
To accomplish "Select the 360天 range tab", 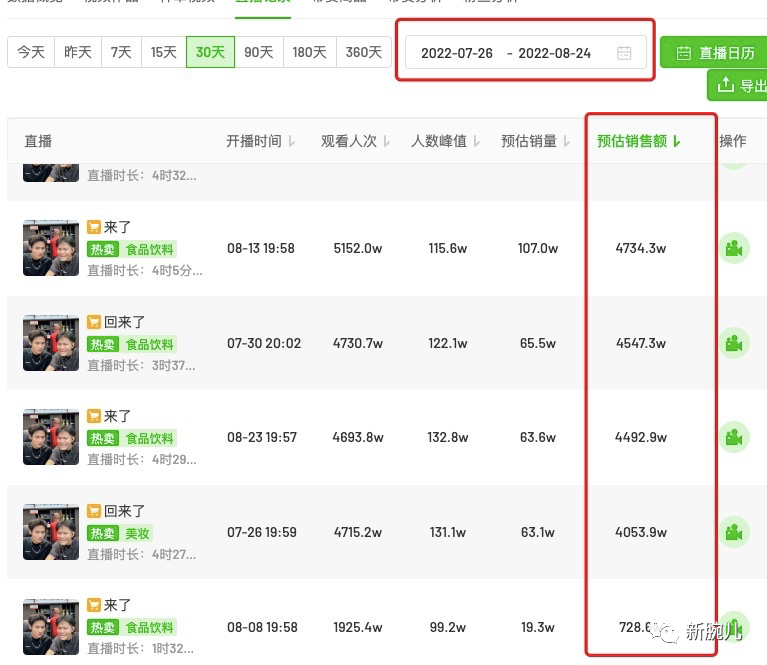I will tap(364, 52).
